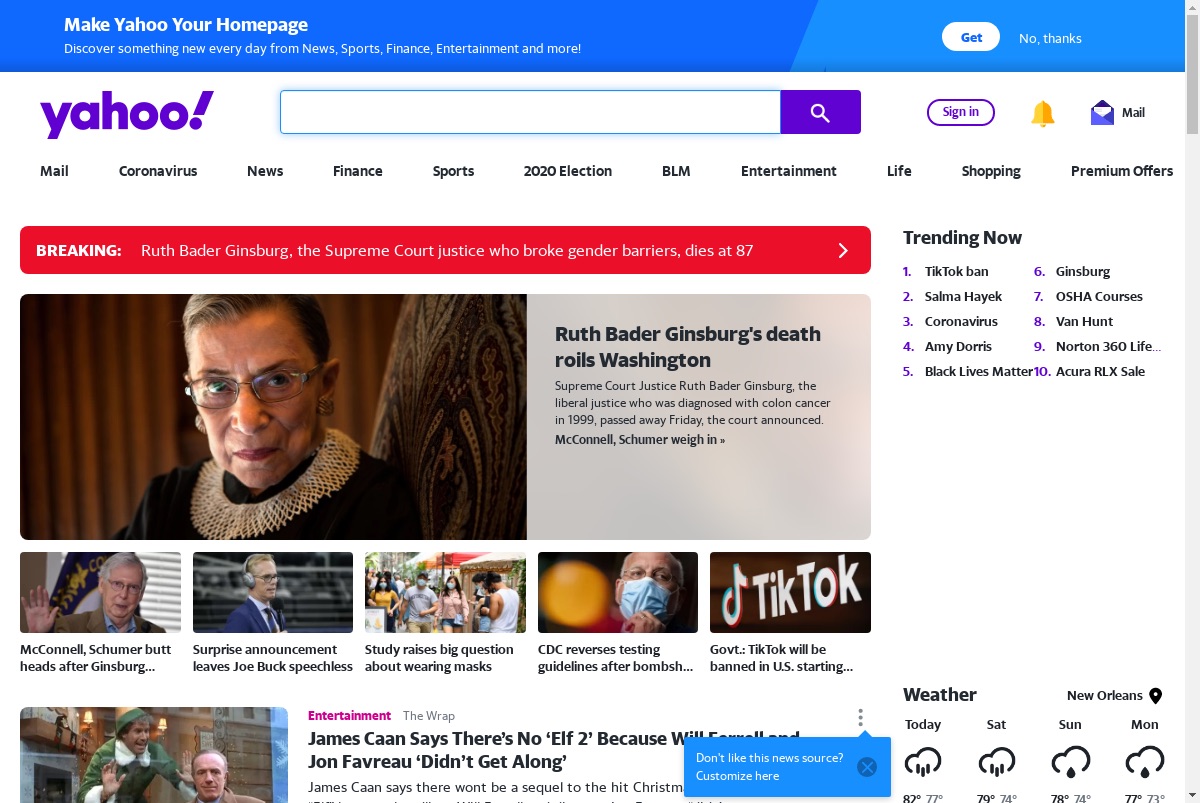Screen dimensions: 1200x803
Task: Focus the Yahoo search input field
Action: pos(530,112)
